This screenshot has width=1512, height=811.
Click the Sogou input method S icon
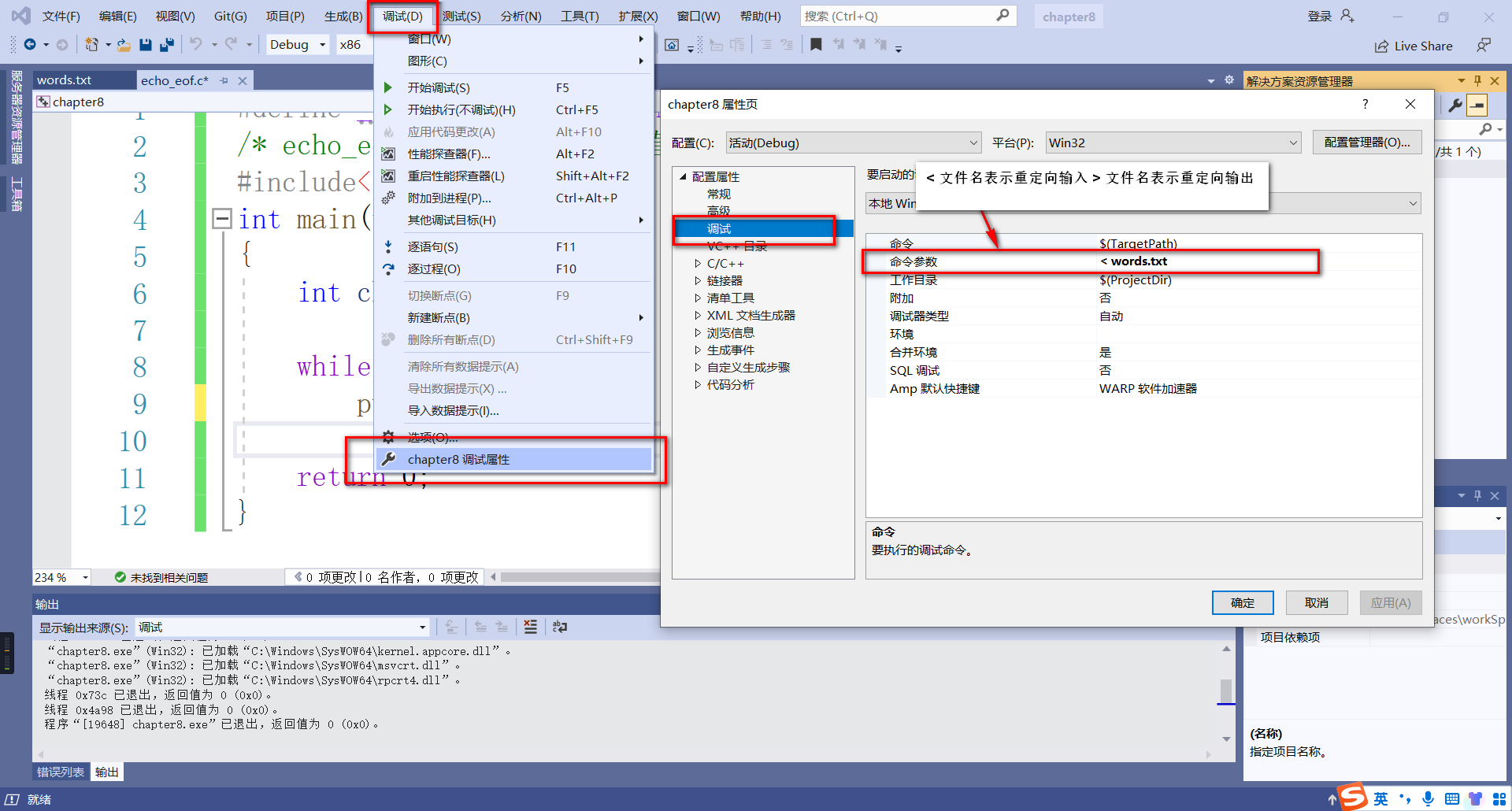(1353, 797)
